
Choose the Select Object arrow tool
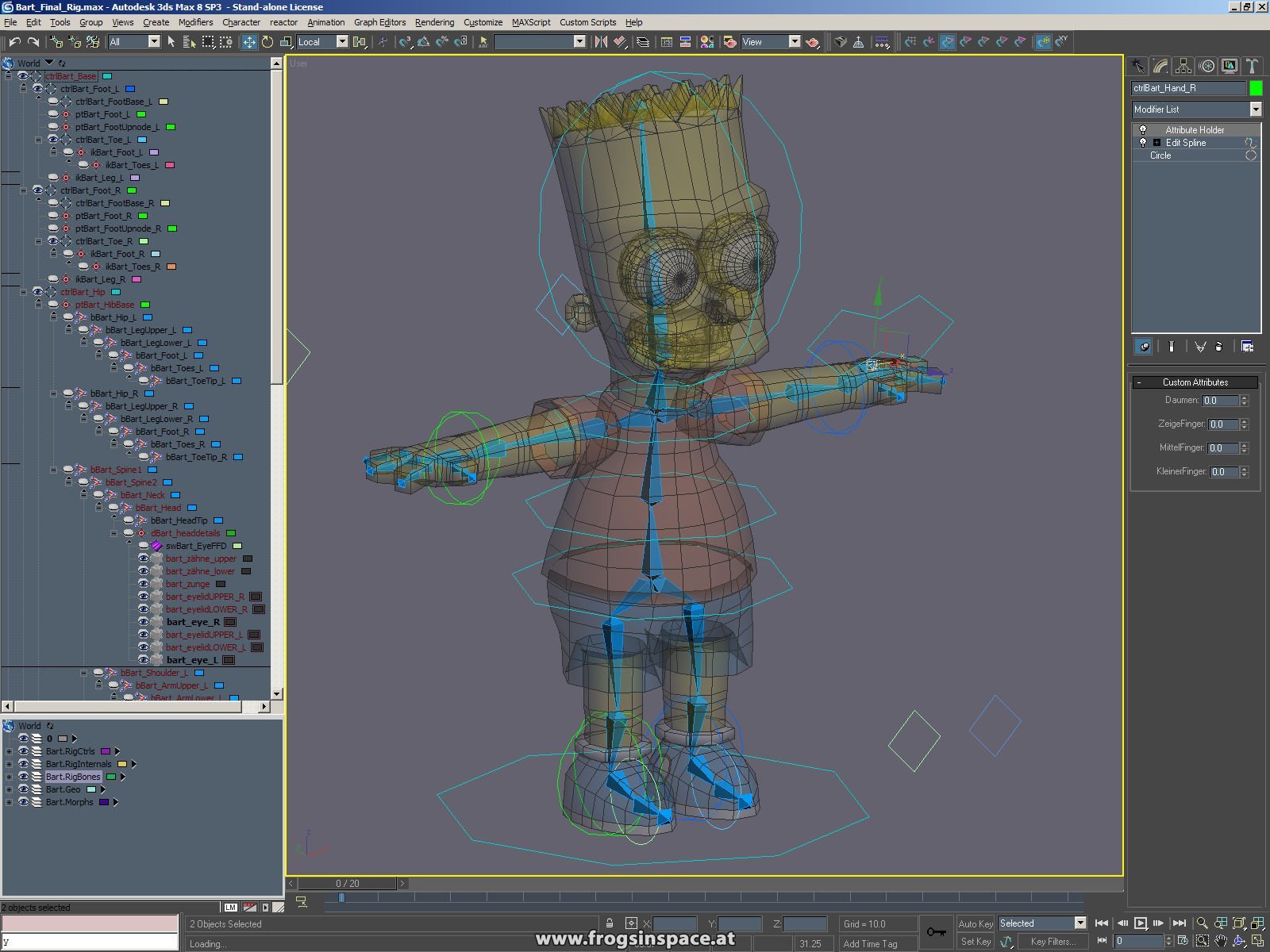point(171,42)
